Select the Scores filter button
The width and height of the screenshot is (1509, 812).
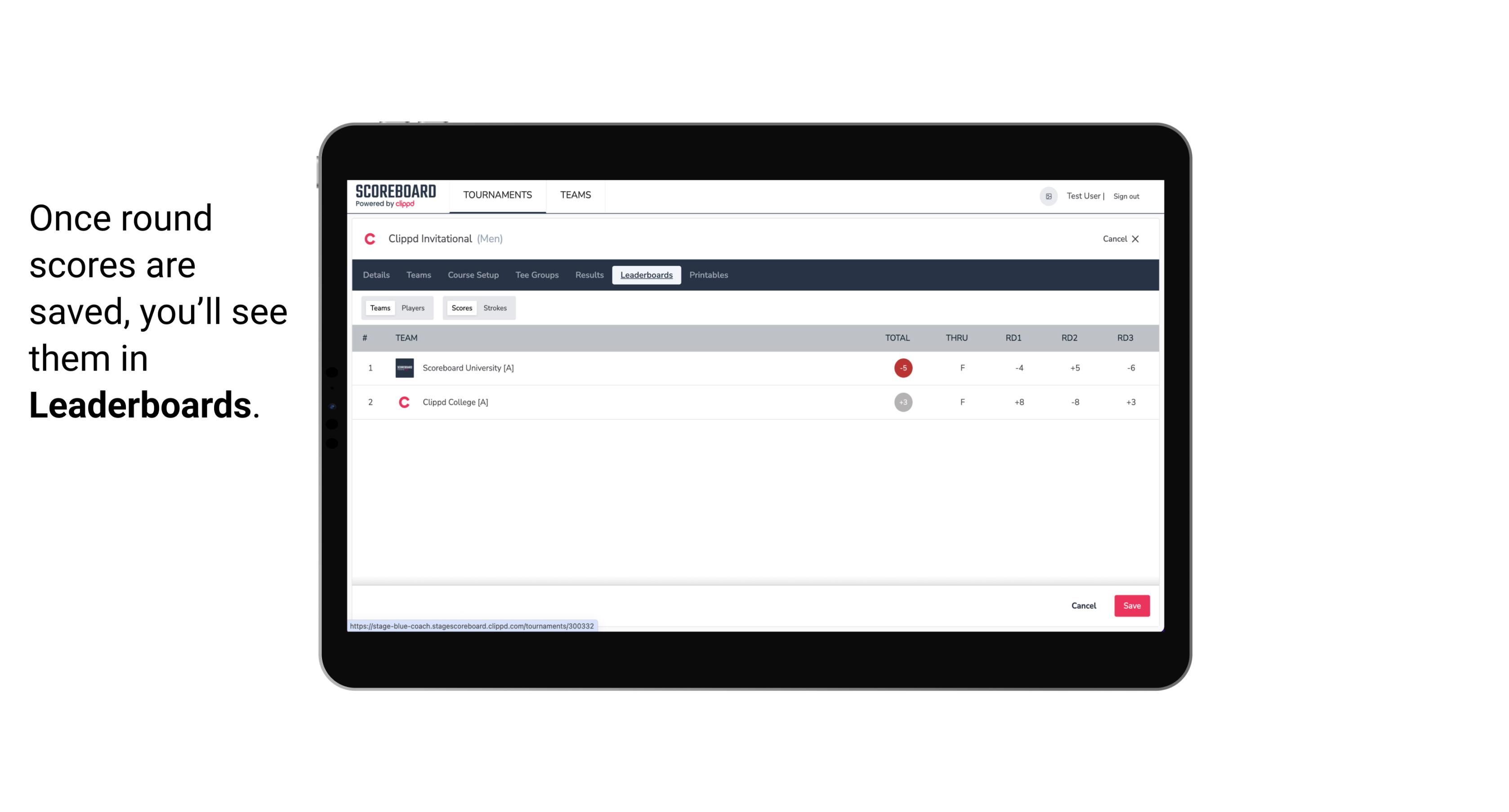point(462,307)
